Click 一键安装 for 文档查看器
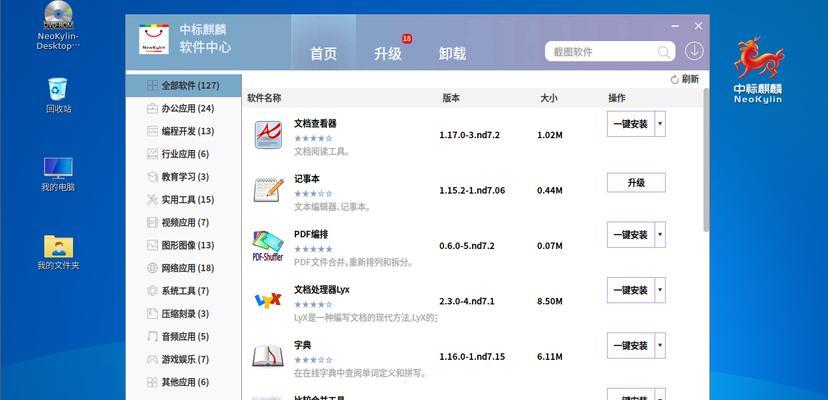 tap(631, 124)
